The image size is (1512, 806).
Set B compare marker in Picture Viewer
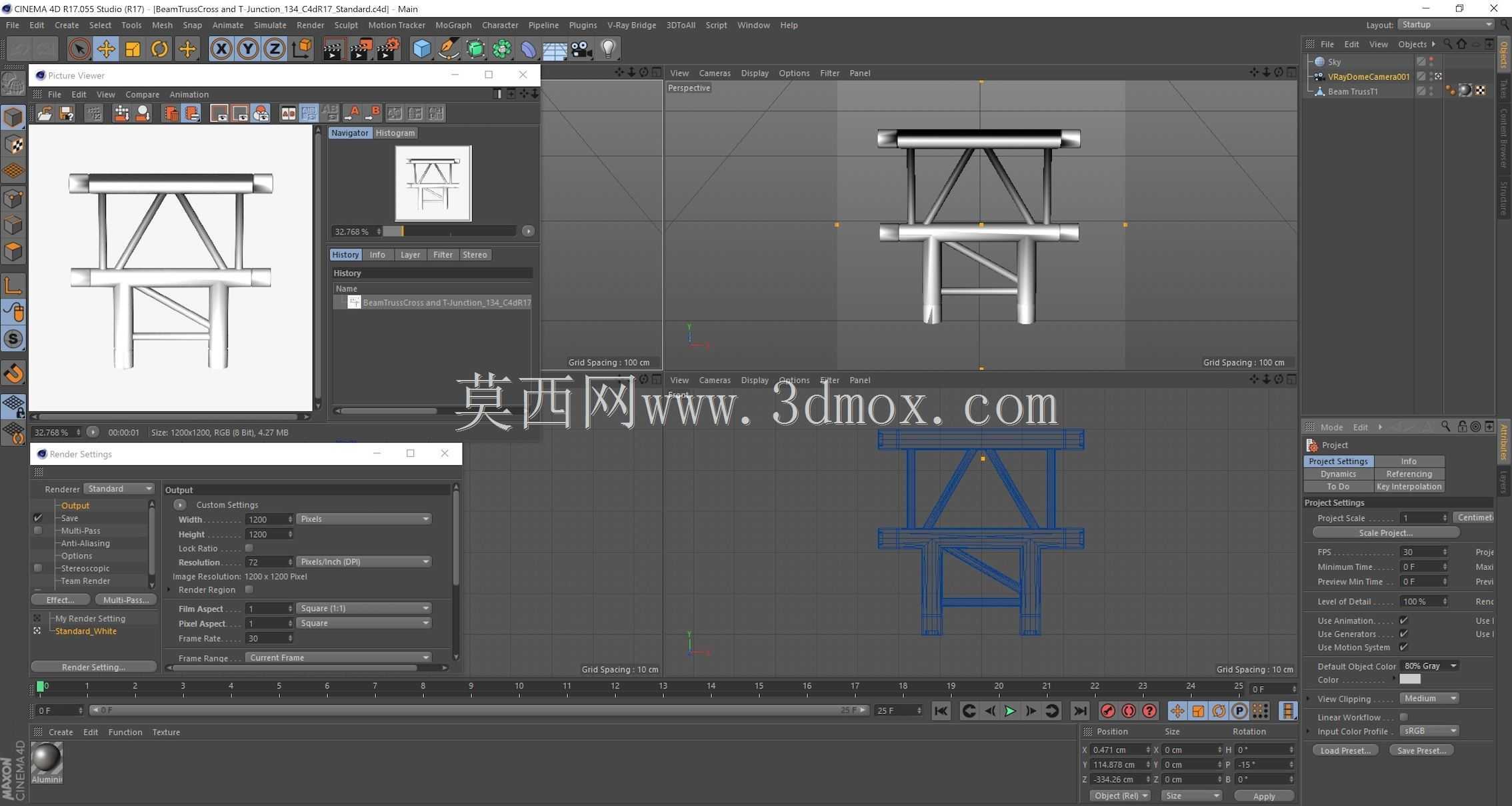[372, 113]
